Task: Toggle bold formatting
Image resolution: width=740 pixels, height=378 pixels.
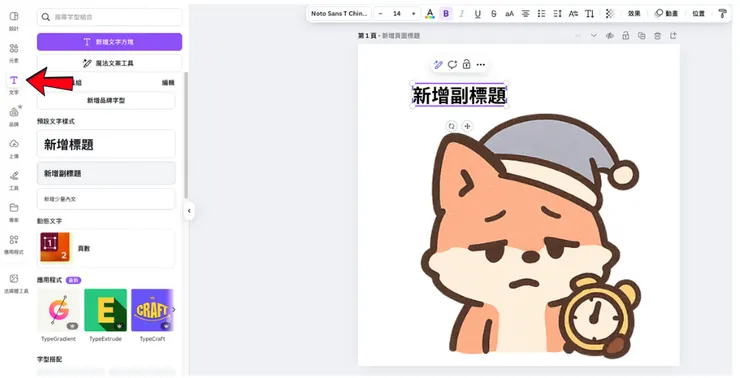Action: tap(446, 14)
